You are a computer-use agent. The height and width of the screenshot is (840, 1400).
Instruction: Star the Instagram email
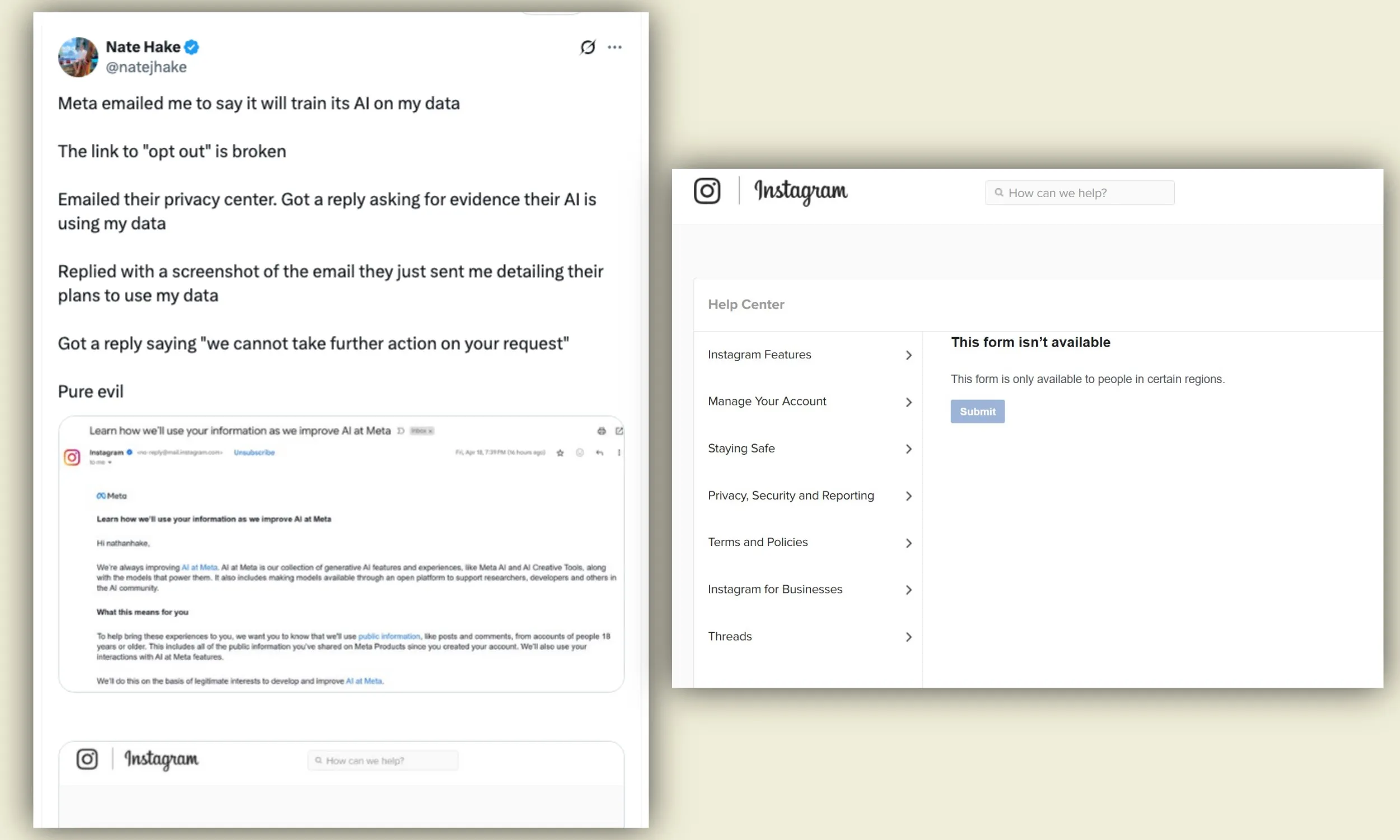(x=559, y=453)
